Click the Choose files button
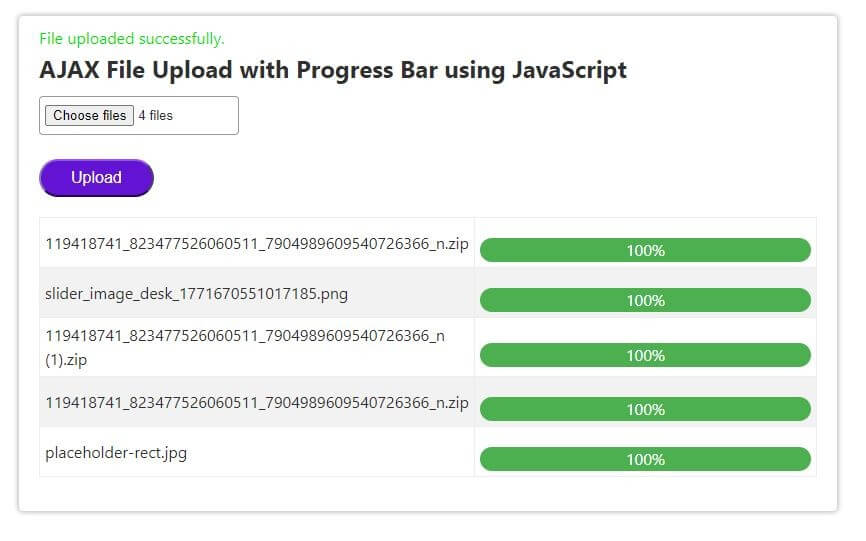The height and width of the screenshot is (541, 866). [x=89, y=116]
